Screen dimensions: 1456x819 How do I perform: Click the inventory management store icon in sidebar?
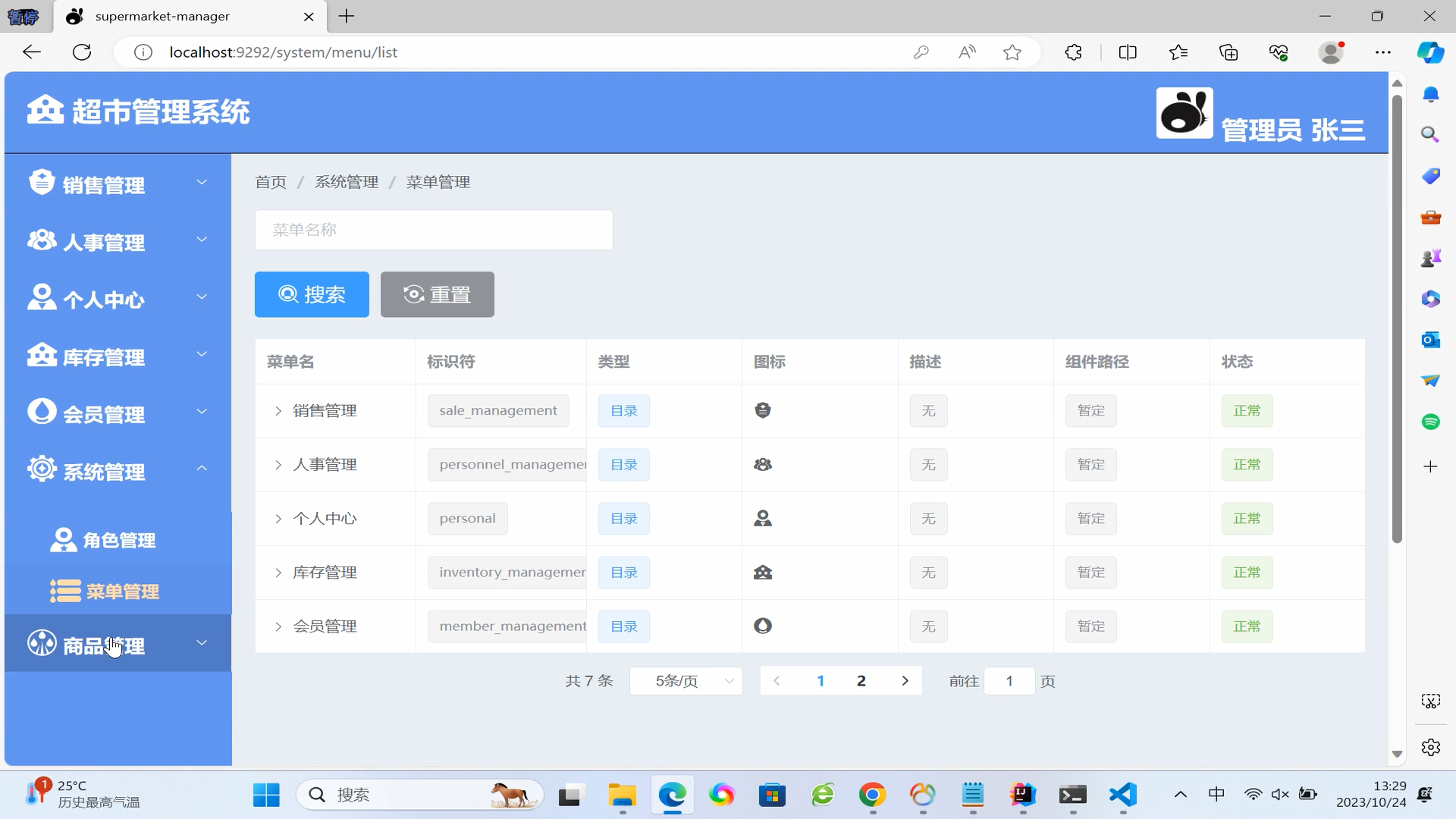[42, 354]
